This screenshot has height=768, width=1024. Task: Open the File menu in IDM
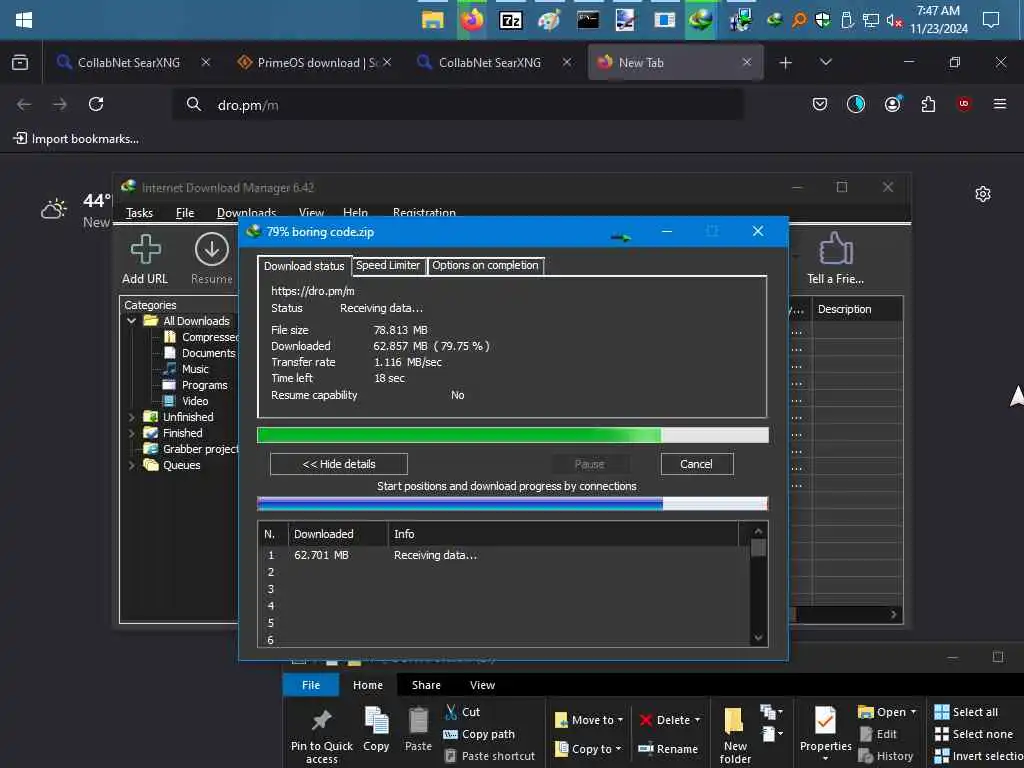click(185, 213)
